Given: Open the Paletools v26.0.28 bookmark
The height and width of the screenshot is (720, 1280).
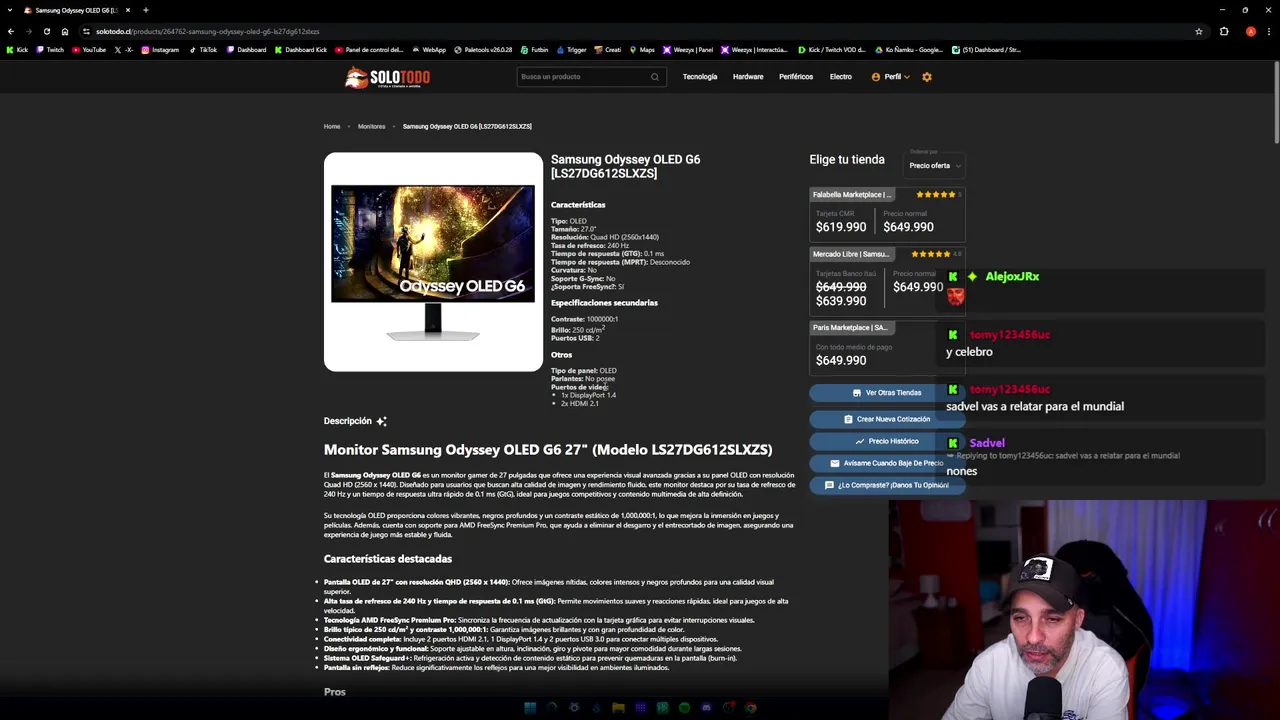Looking at the screenshot, I should point(483,50).
